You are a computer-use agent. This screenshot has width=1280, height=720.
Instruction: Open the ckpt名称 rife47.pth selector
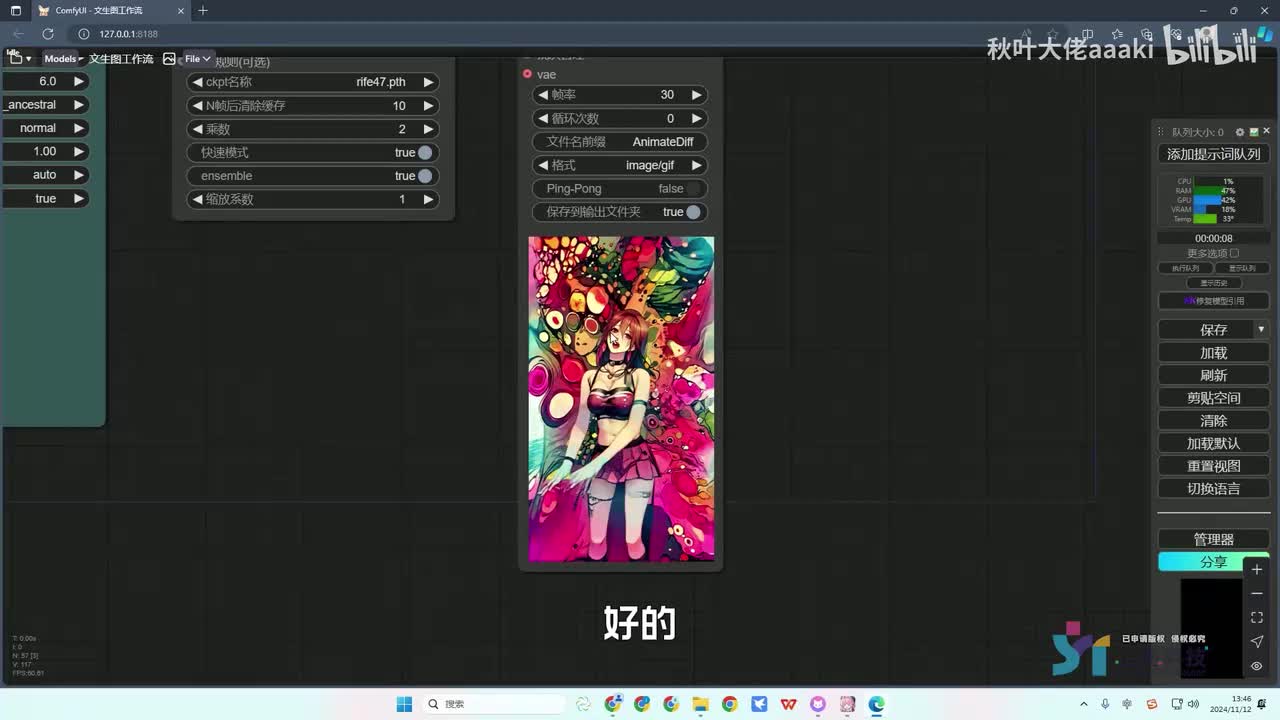[313, 82]
